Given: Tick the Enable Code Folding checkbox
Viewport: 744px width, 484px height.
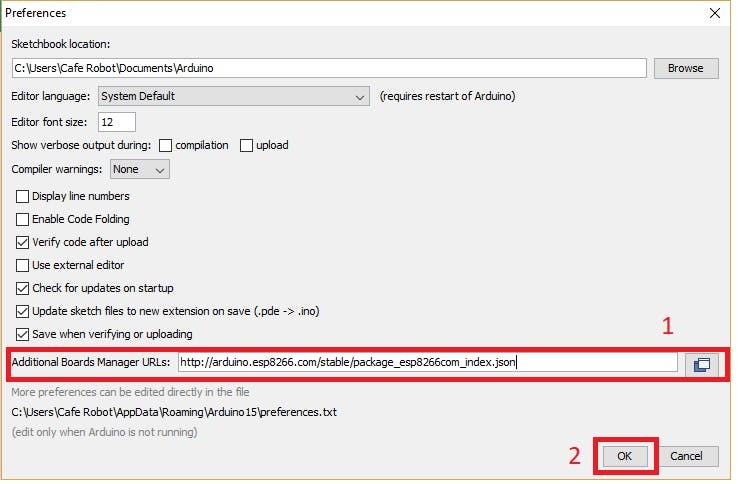Looking at the screenshot, I should pyautogui.click(x=22, y=219).
